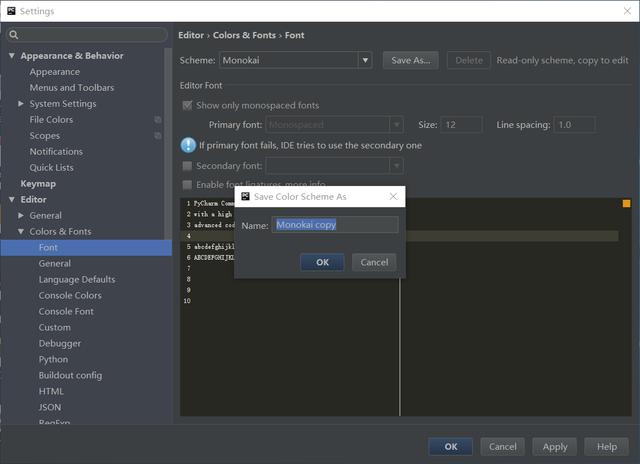This screenshot has height=464, width=640.
Task: Open Buildout config color settings
Action: (x=70, y=375)
